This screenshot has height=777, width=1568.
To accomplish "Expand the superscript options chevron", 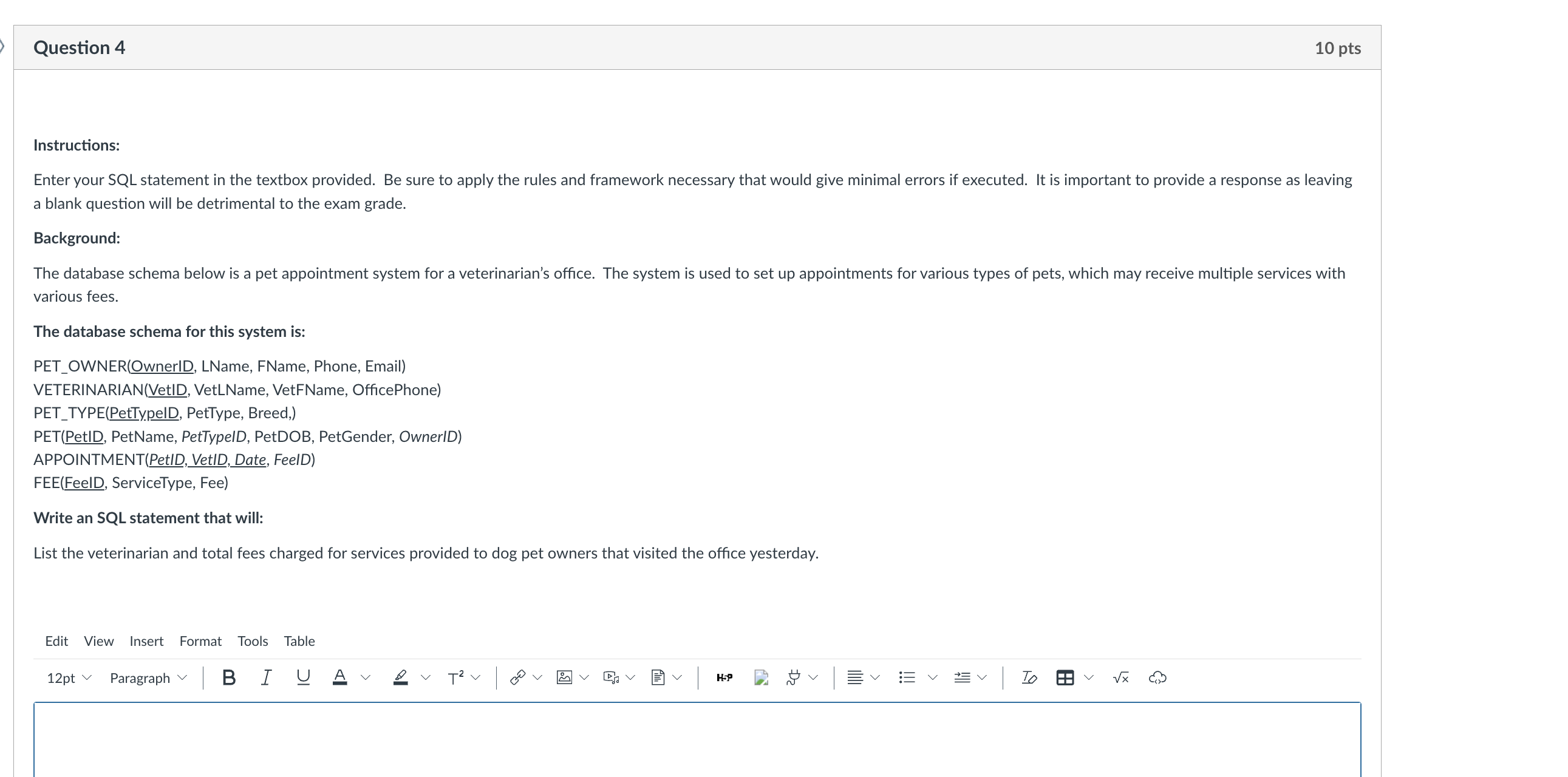I will [476, 677].
